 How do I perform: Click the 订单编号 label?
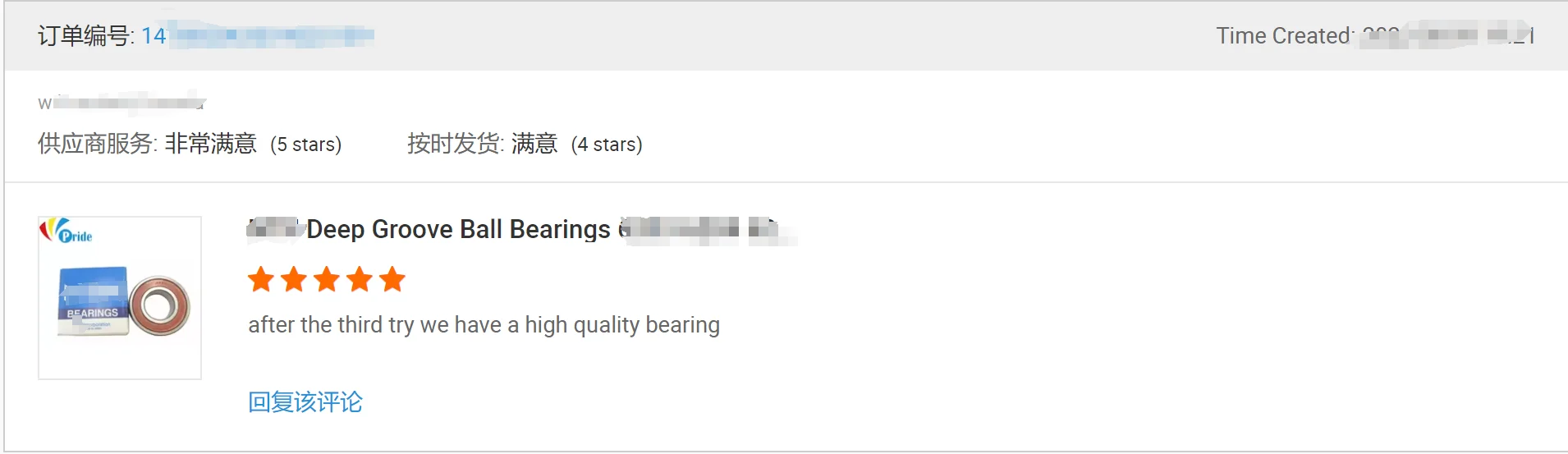pyautogui.click(x=85, y=35)
